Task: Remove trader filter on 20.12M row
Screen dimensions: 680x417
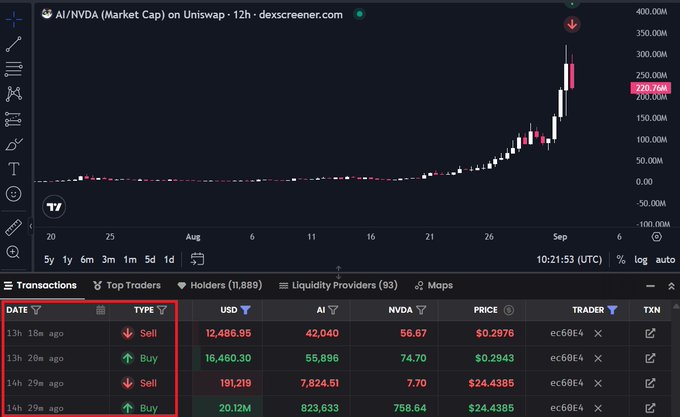Action: coord(598,408)
